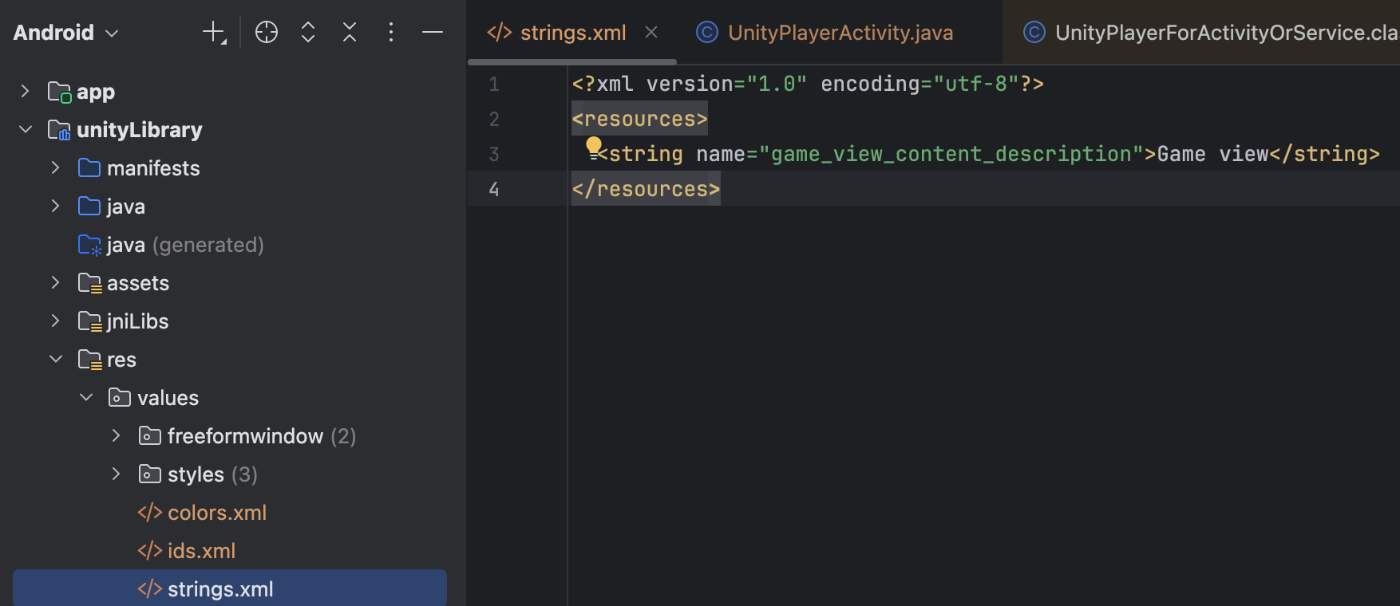This screenshot has height=606, width=1400.
Task: Collapse the unityLibrary module
Action: tap(25, 130)
